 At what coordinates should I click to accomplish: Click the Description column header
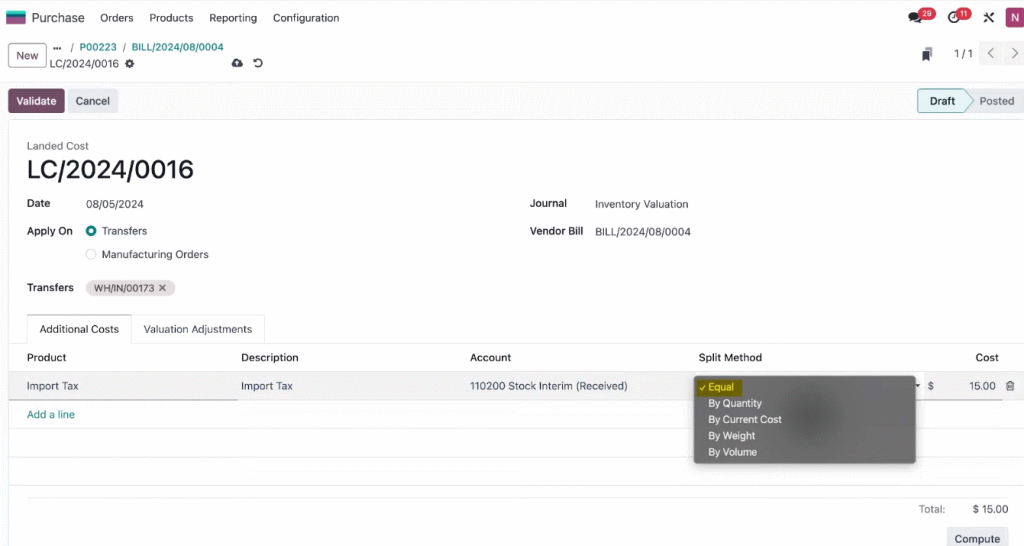click(270, 358)
